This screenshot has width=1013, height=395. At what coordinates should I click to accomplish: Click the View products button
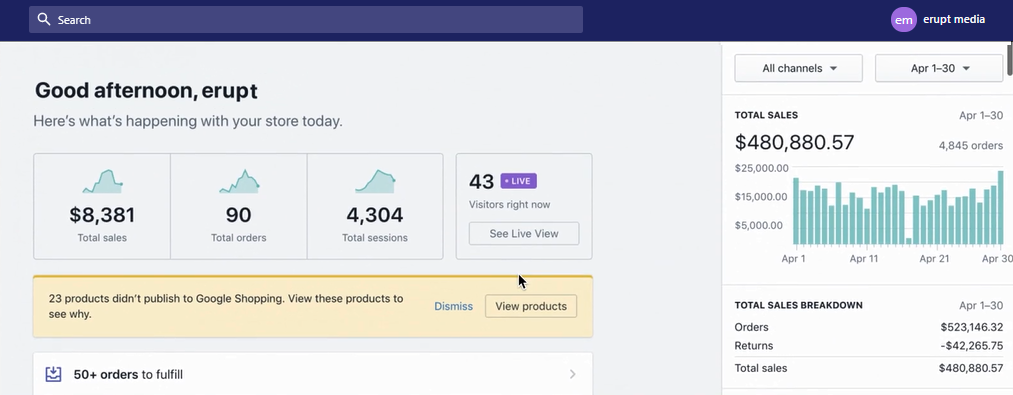531,306
